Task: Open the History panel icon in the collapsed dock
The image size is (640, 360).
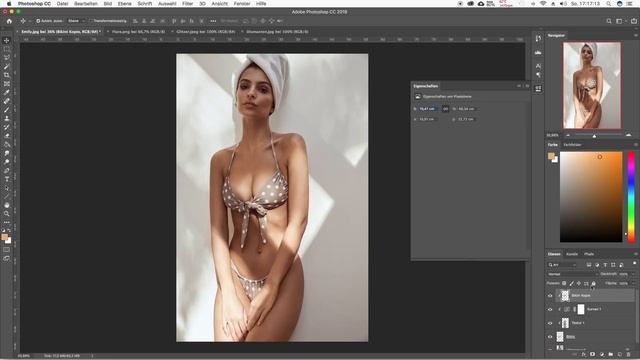Action: [x=538, y=38]
